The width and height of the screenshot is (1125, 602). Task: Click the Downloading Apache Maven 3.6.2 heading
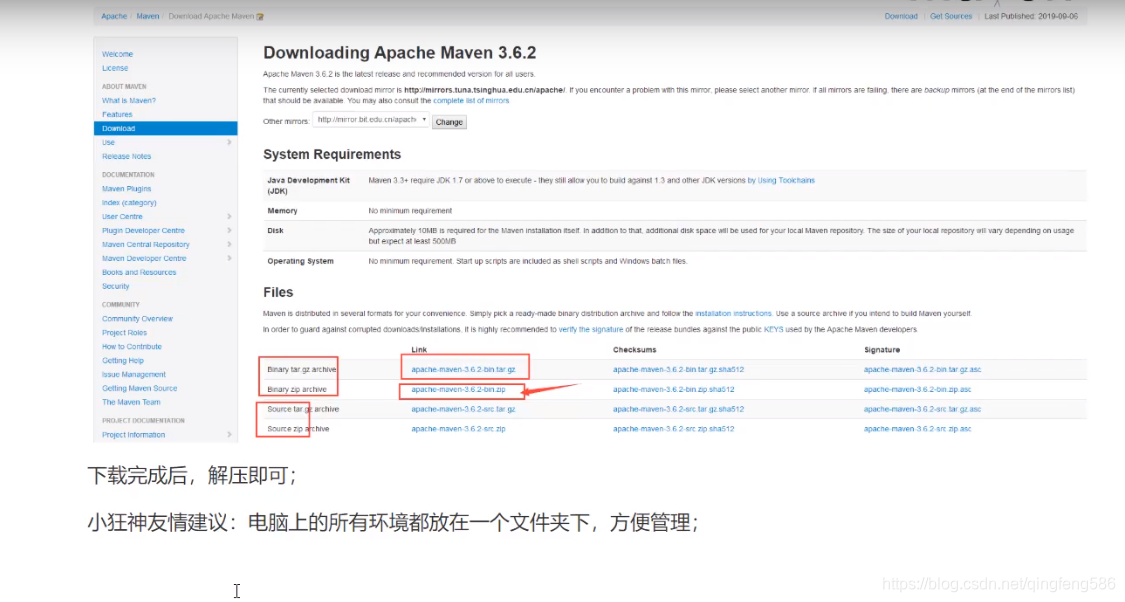click(x=400, y=53)
